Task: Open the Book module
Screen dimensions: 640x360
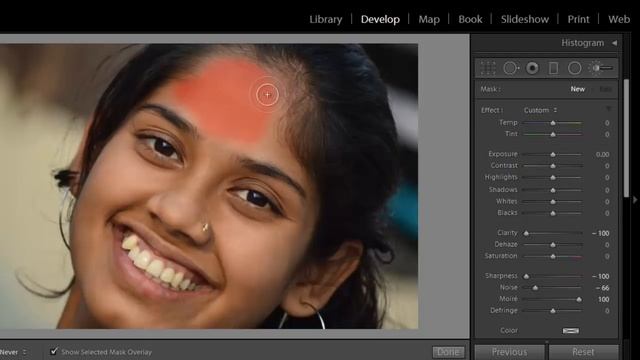Action: (x=470, y=19)
